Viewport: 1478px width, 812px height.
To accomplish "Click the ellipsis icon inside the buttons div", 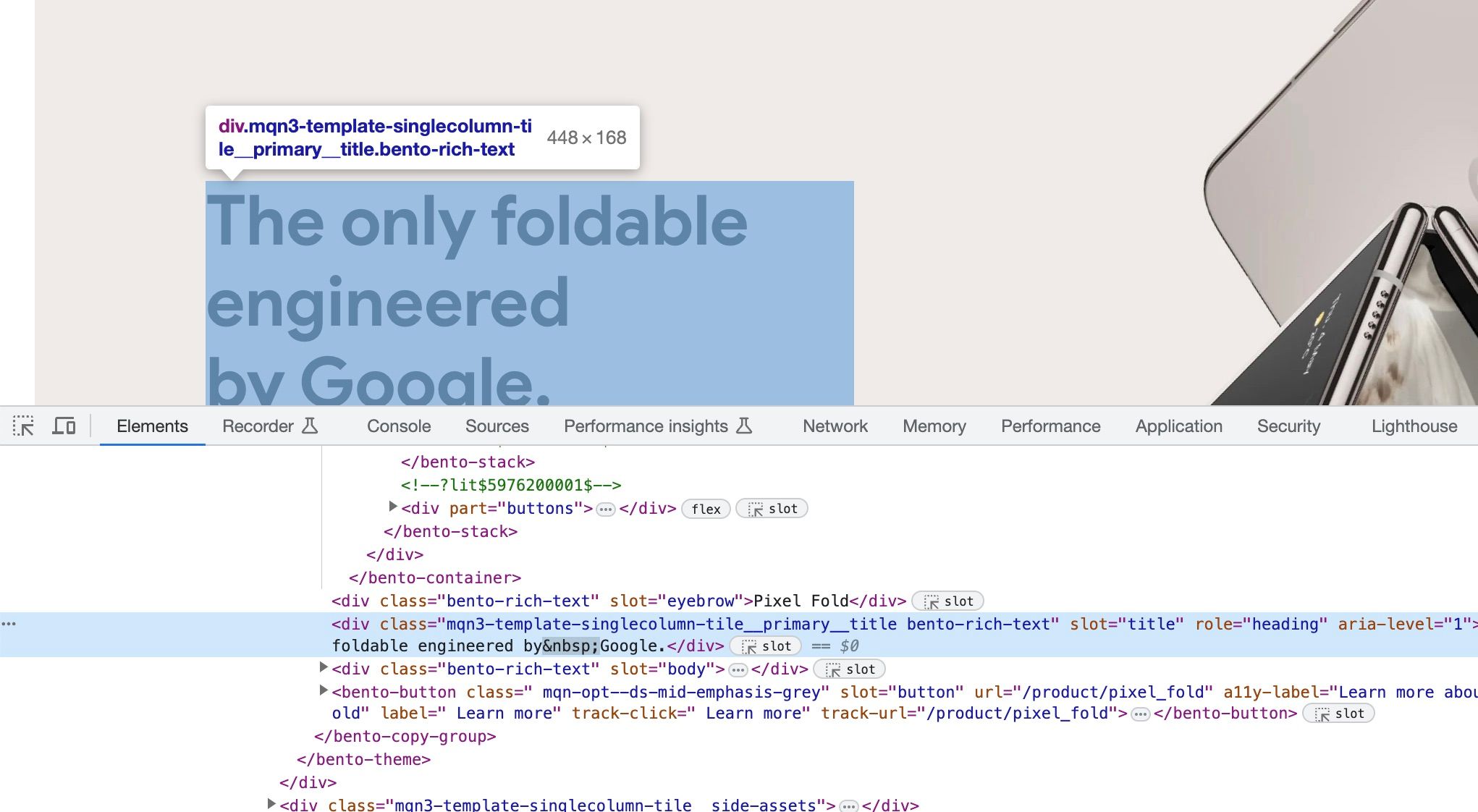I will (x=605, y=509).
